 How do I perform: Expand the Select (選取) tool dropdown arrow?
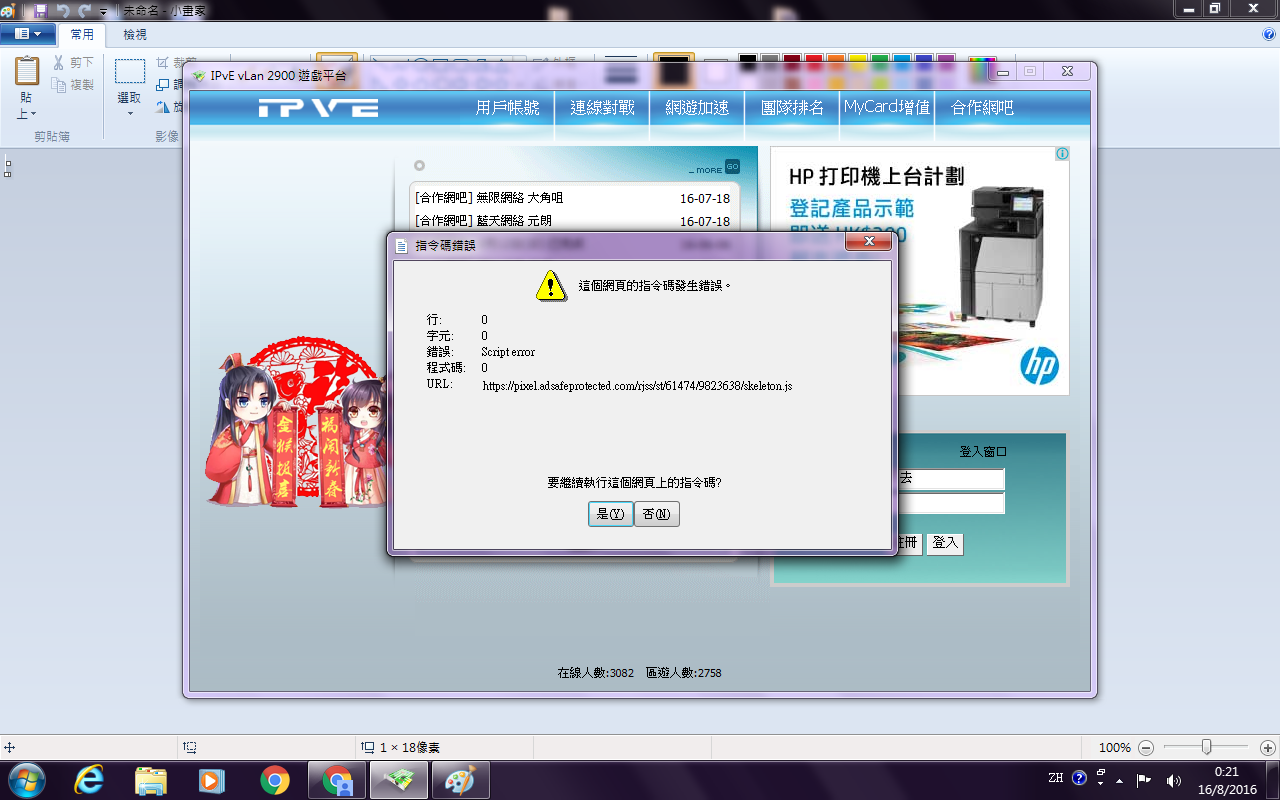[x=129, y=114]
